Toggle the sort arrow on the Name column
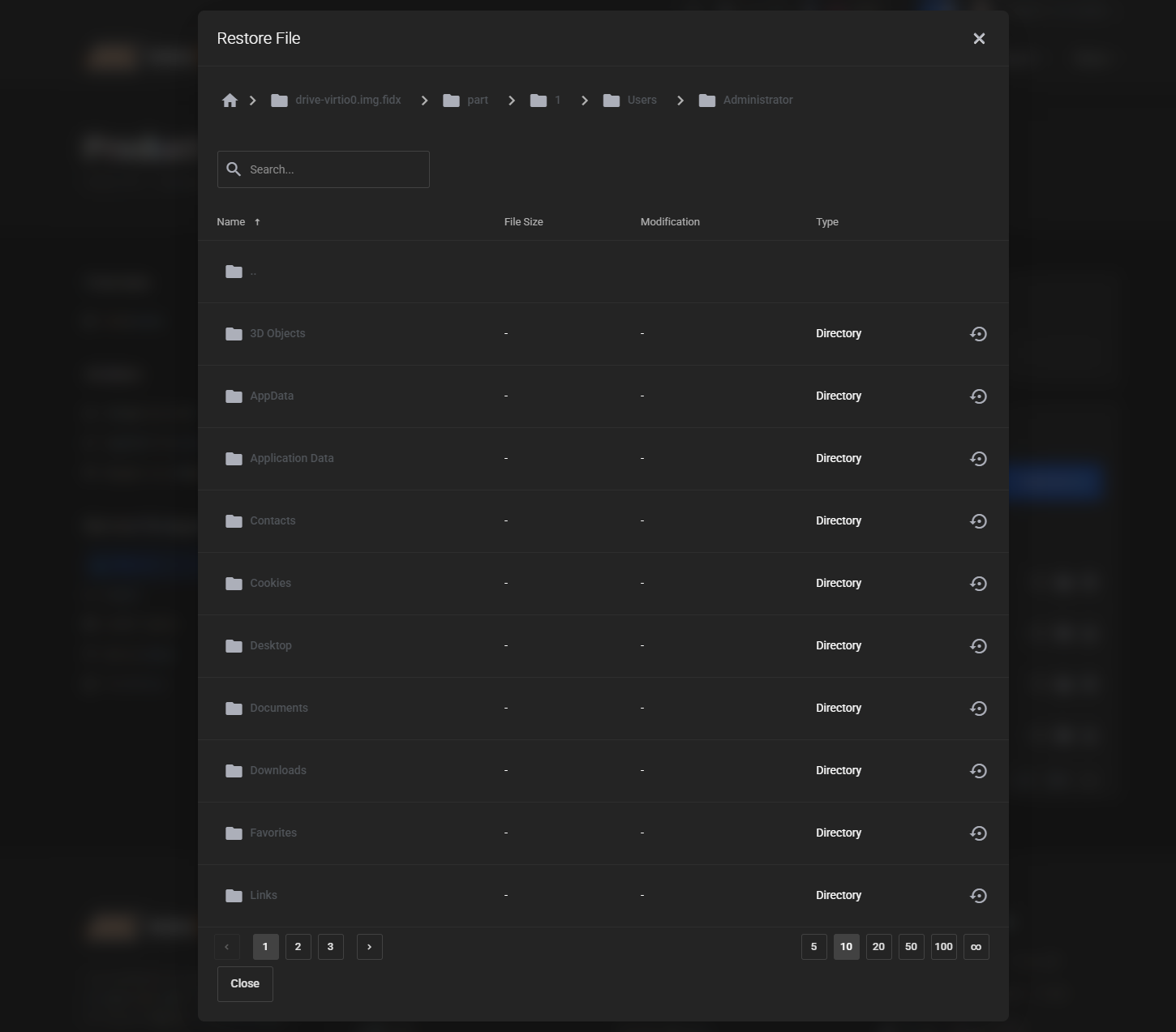The image size is (1176, 1032). [257, 221]
